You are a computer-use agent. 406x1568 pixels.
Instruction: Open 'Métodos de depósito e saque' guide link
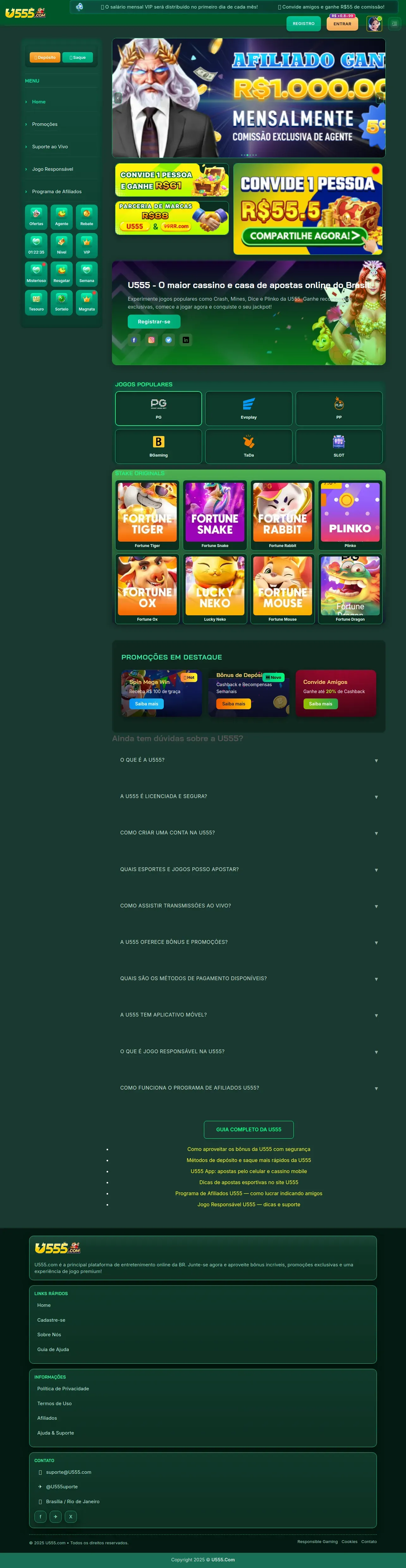(x=248, y=1160)
